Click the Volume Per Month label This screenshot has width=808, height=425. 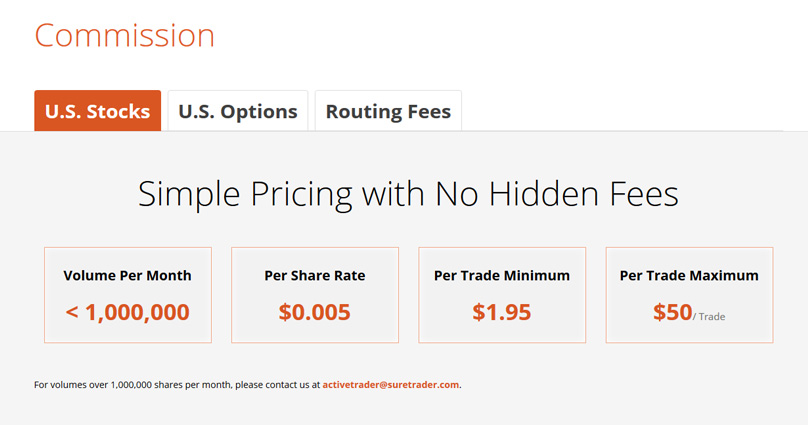127,275
